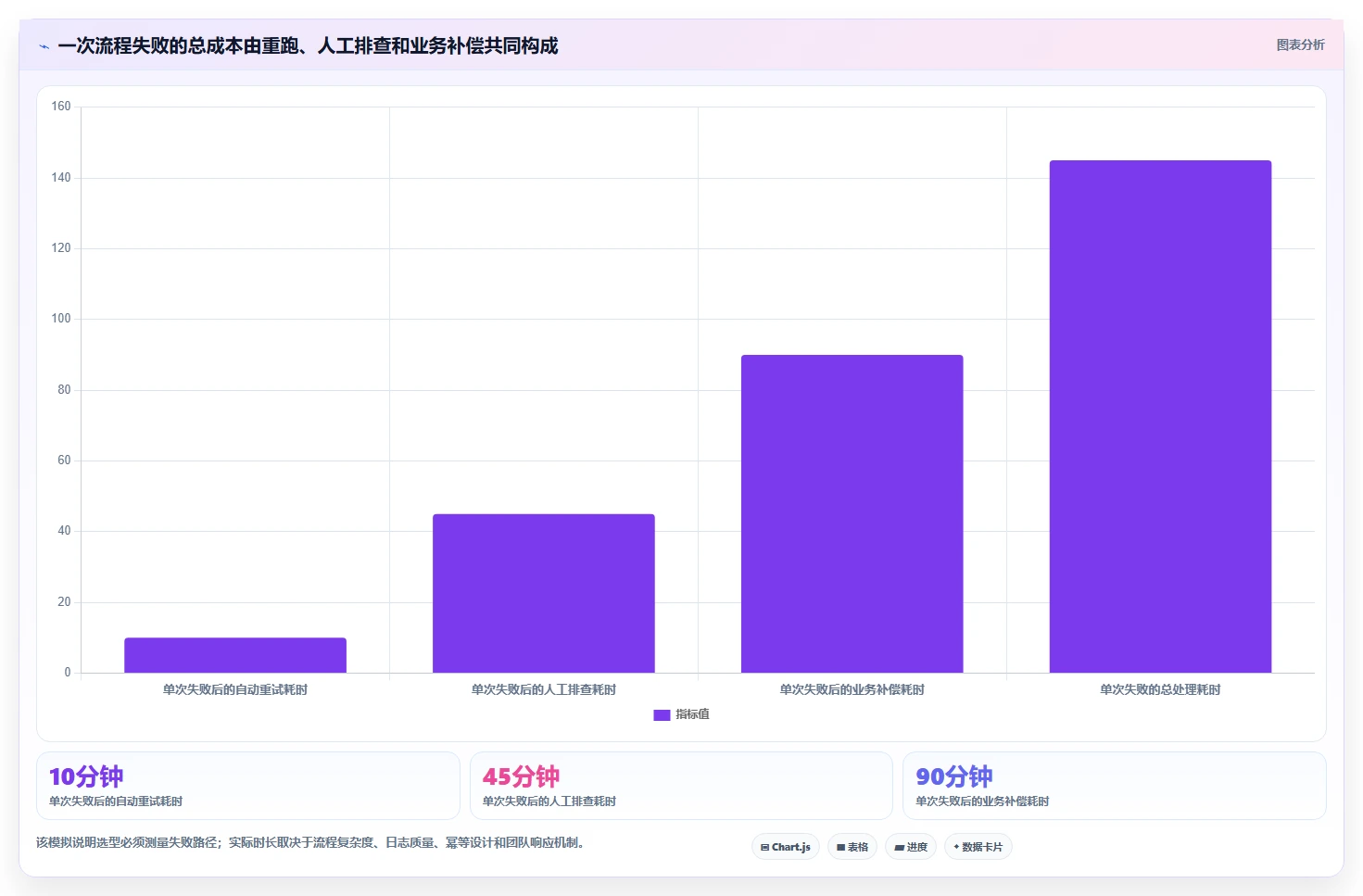Click the y-axis value 40
This screenshot has width=1363, height=896.
coord(64,531)
